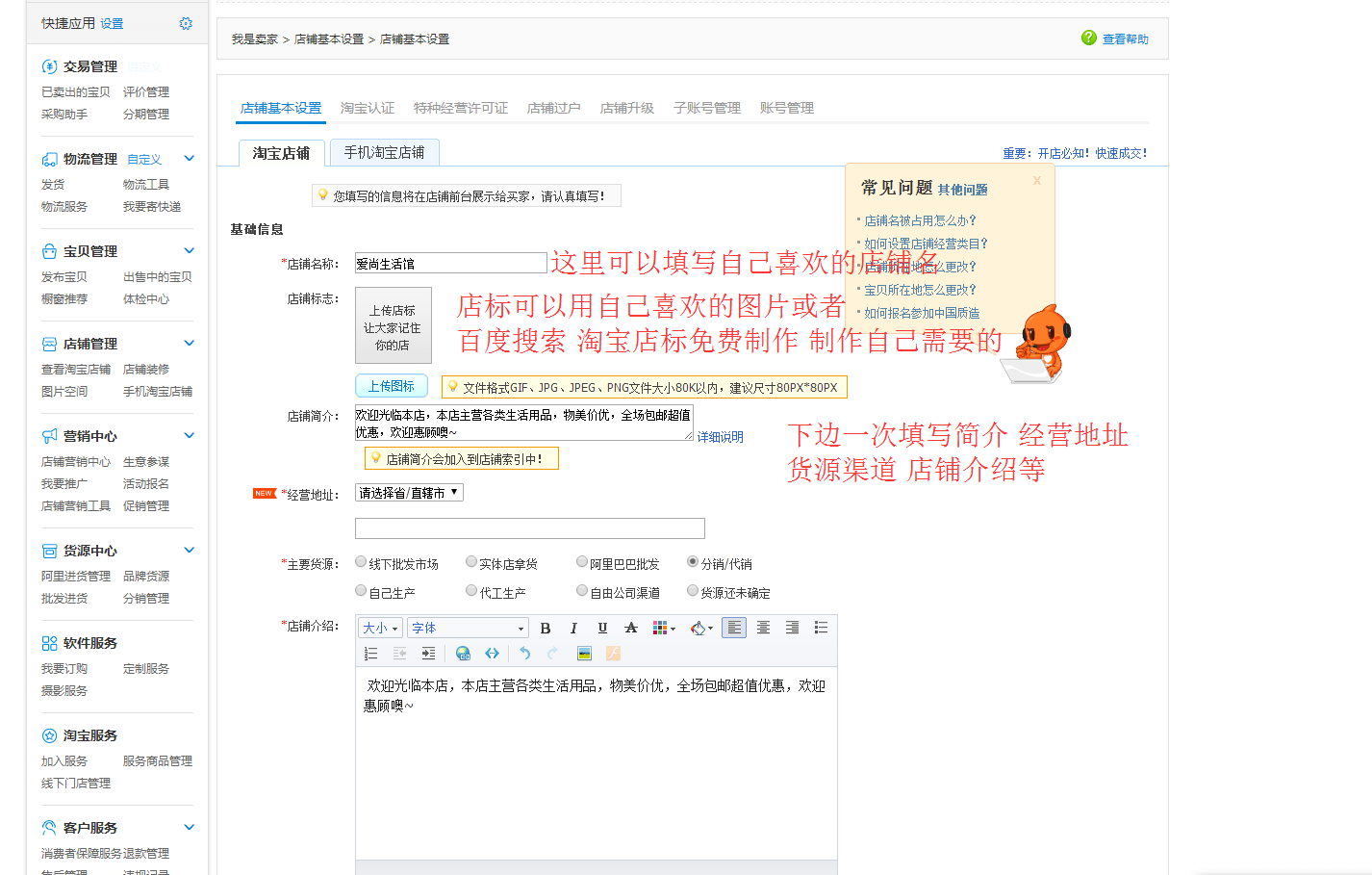The width and height of the screenshot is (1372, 875).
Task: Insert a hyperlink via globe icon
Action: click(x=463, y=654)
